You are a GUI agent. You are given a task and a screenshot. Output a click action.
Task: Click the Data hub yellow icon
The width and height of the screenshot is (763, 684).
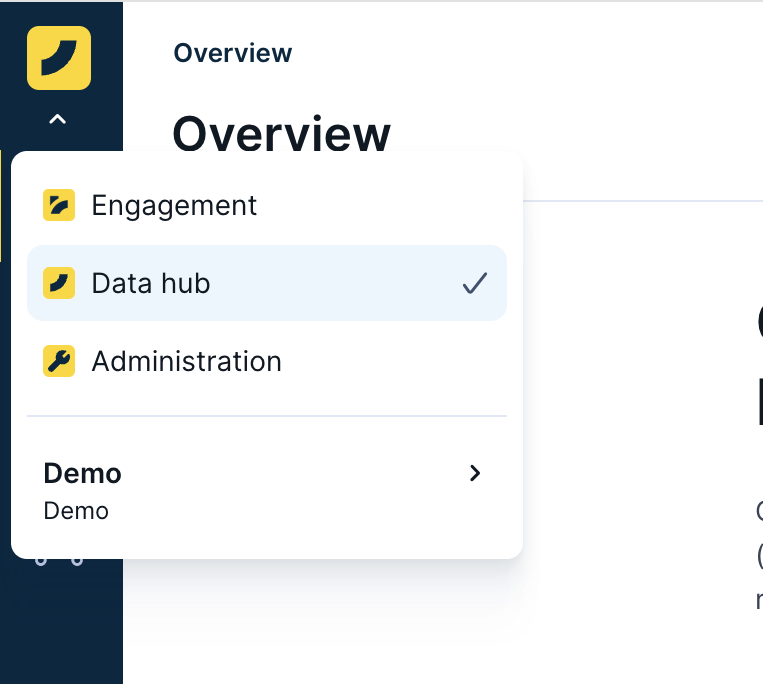tap(59, 283)
